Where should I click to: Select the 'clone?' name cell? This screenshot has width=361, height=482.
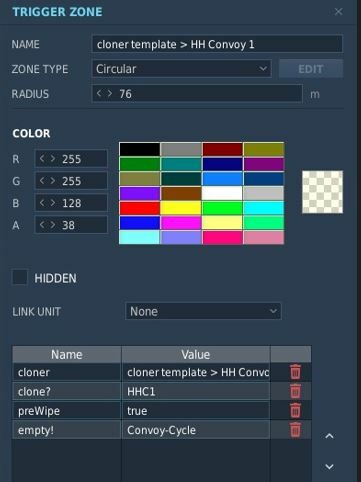click(x=67, y=391)
